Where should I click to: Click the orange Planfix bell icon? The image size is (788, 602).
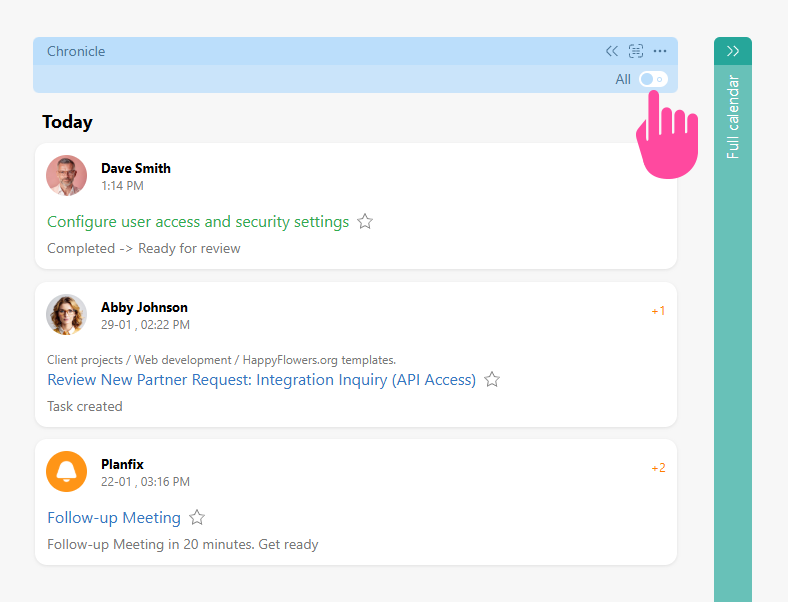coord(67,472)
